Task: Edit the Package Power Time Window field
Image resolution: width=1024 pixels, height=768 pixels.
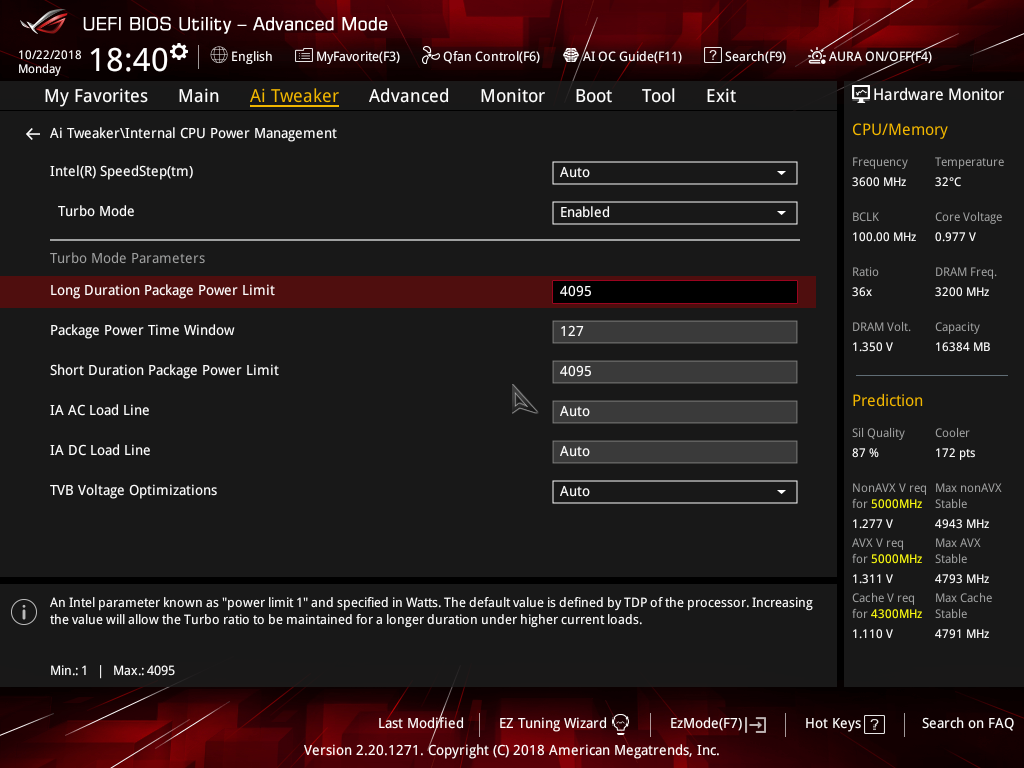Action: [675, 332]
